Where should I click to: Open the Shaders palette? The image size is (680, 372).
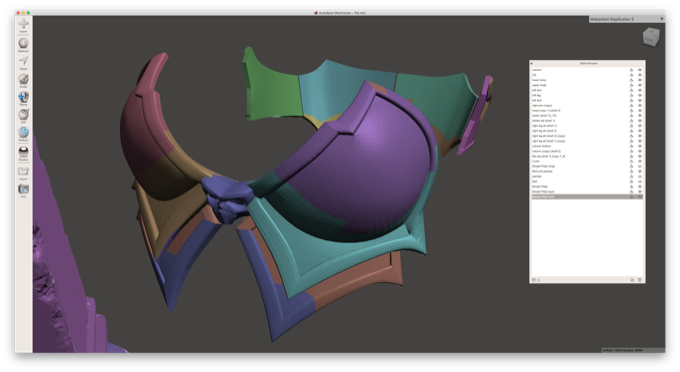23,153
